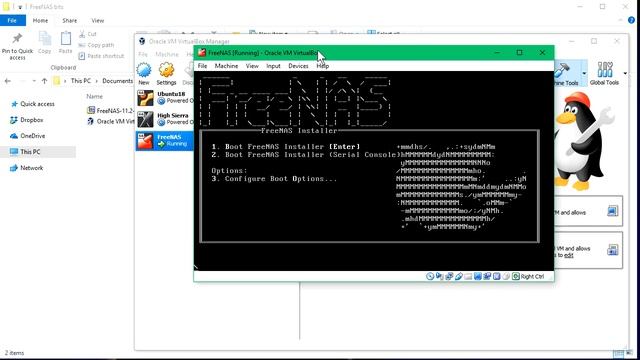Click Paste in the Explorer Clipboard group
The height and width of the screenshot is (360, 640).
65,43
